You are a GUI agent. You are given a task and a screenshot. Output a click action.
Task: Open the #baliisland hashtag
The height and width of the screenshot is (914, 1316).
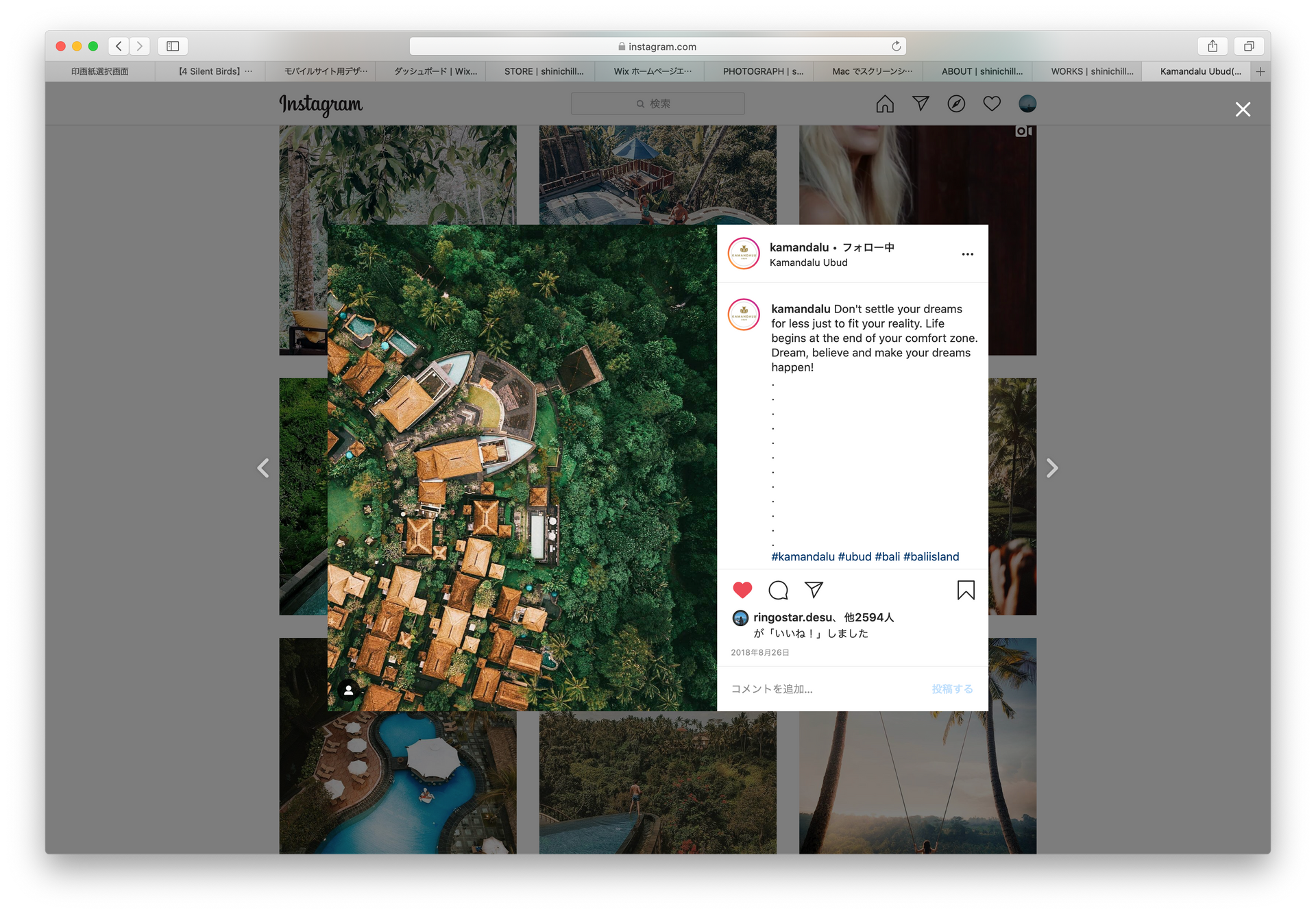pos(931,556)
